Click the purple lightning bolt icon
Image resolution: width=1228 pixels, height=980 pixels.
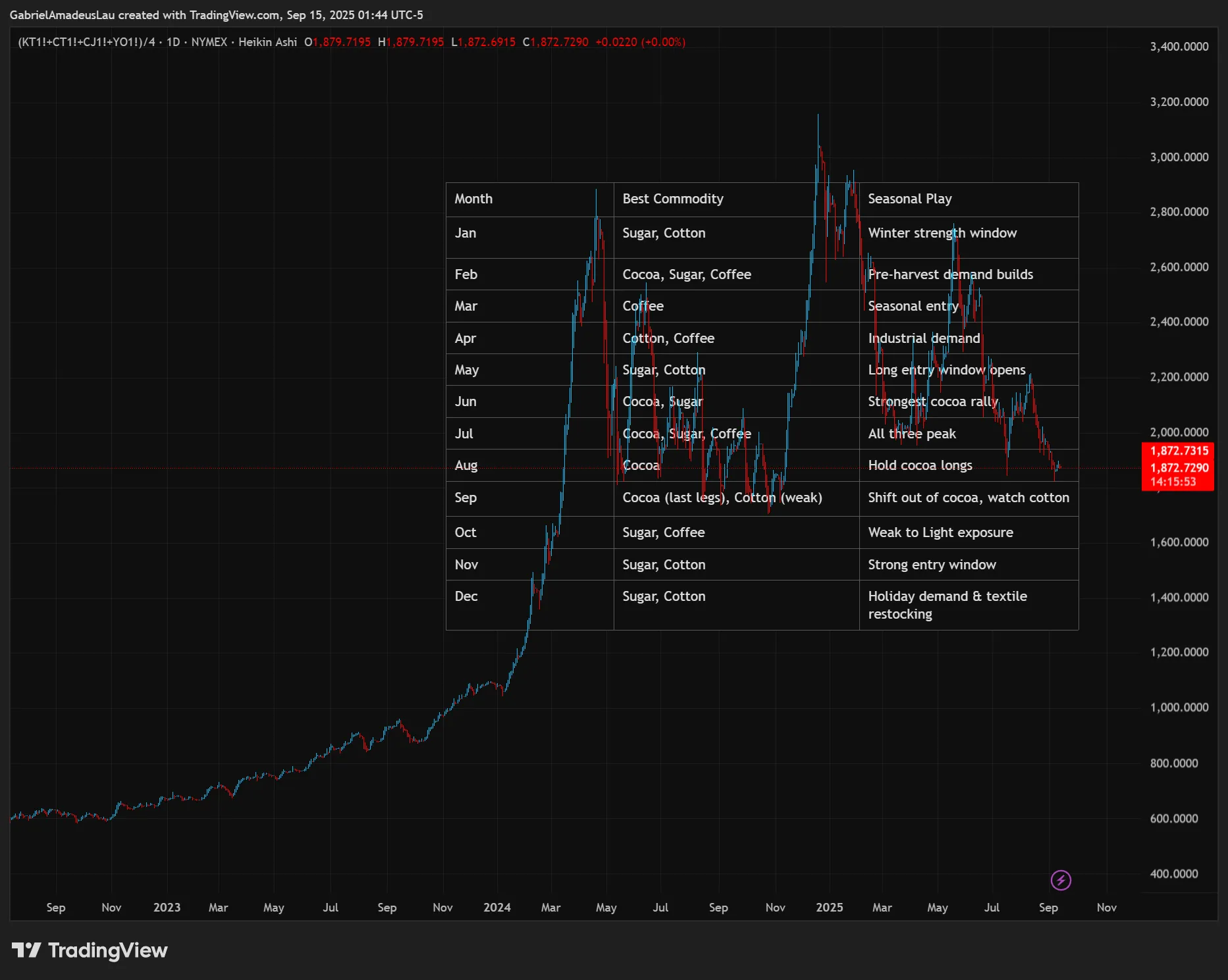1060,880
